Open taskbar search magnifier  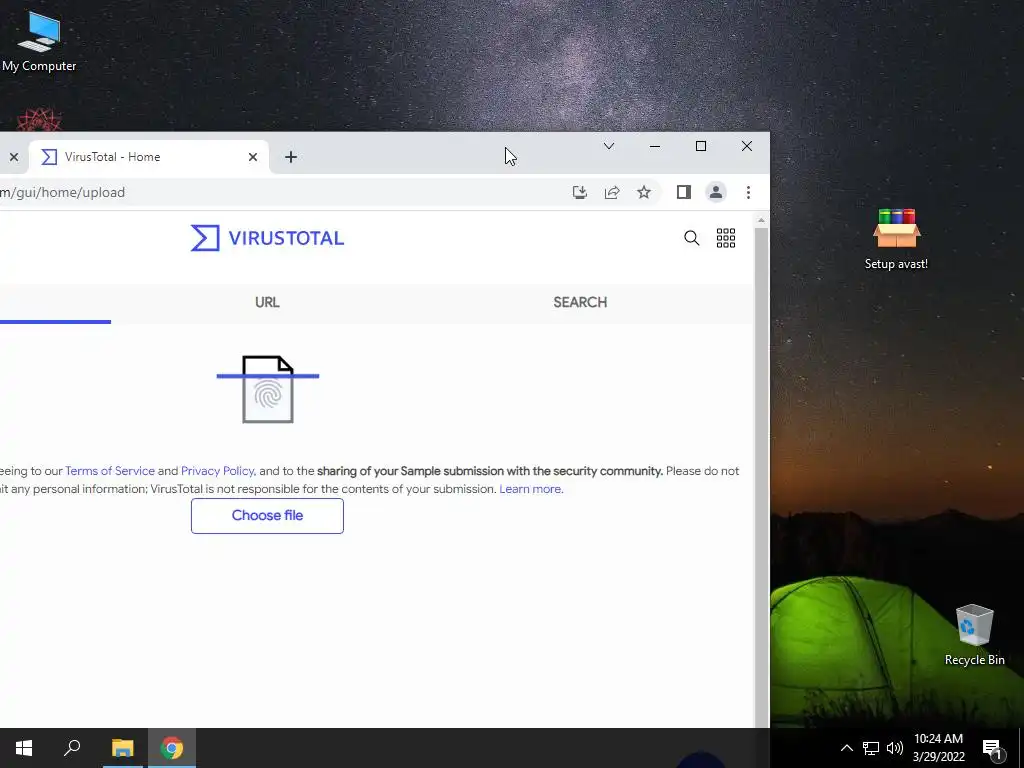(72, 748)
